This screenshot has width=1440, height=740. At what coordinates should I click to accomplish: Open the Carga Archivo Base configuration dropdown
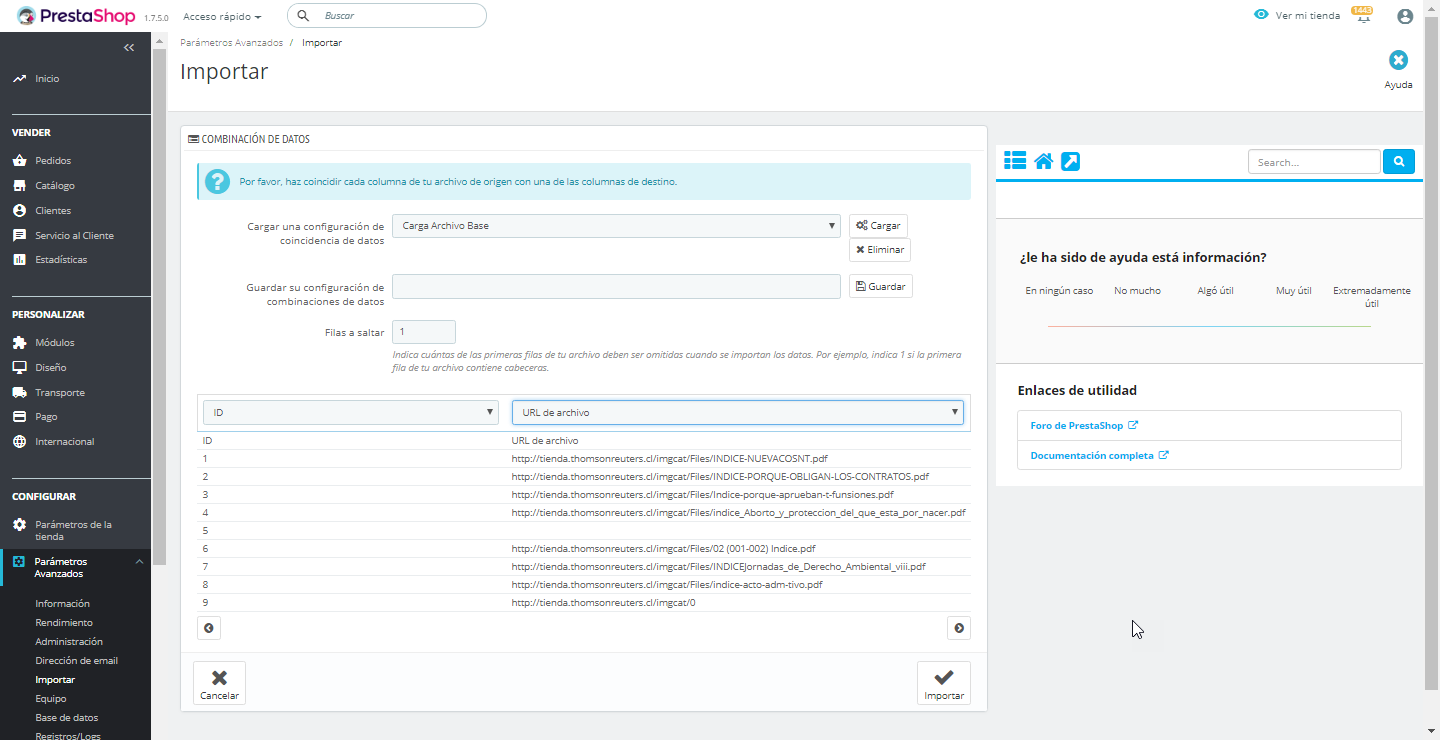[x=617, y=226]
